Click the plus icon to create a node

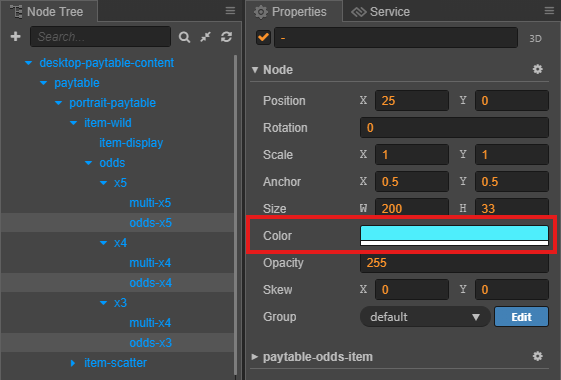(15, 36)
